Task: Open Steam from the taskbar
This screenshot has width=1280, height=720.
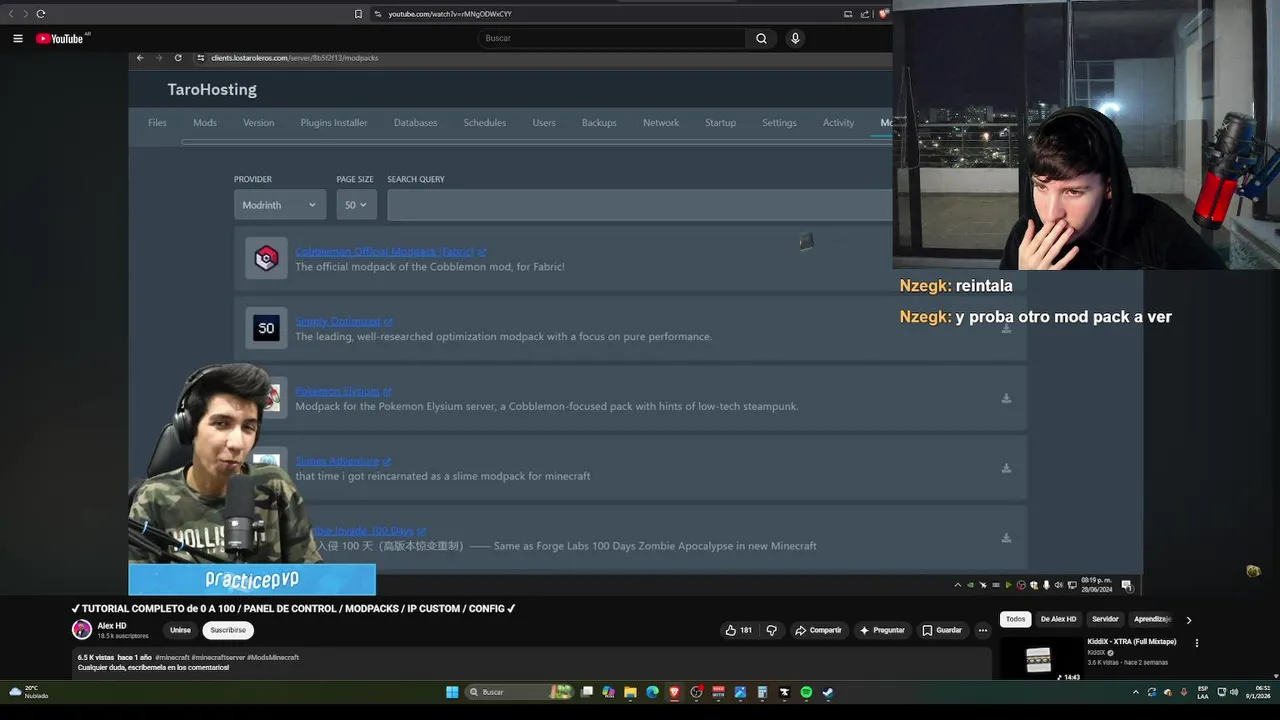Action: [x=828, y=692]
